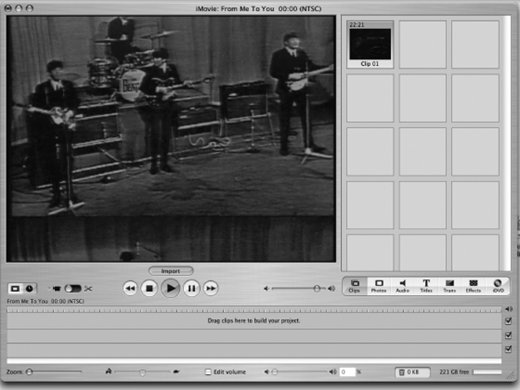Open the iDVD pane

pos(498,286)
